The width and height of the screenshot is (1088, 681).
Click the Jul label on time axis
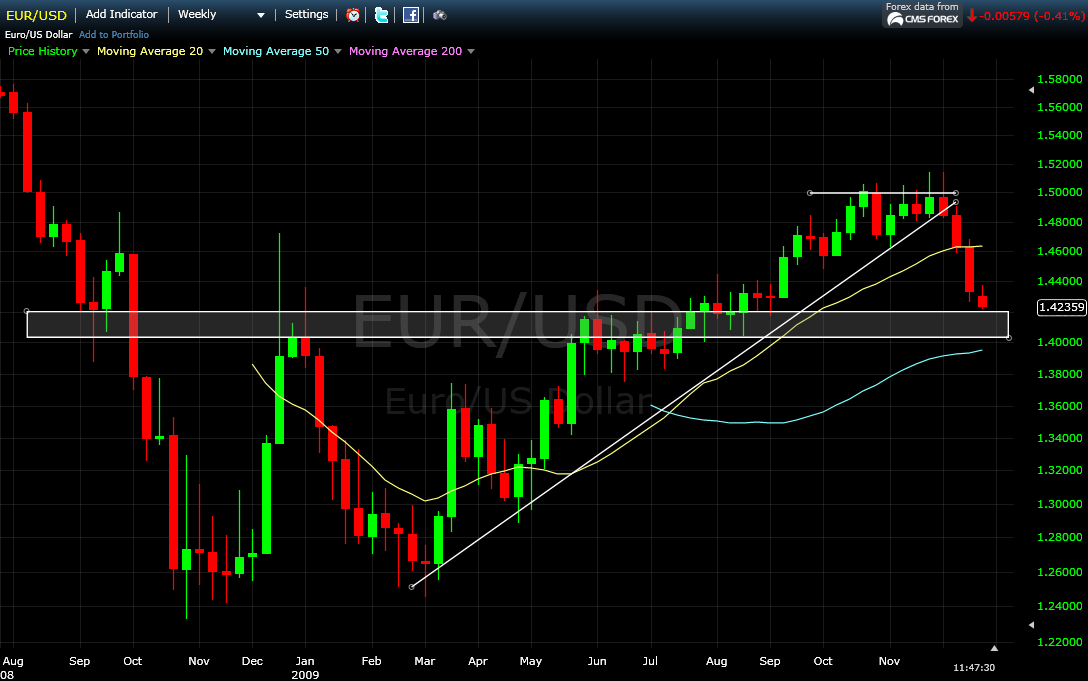[x=650, y=661]
